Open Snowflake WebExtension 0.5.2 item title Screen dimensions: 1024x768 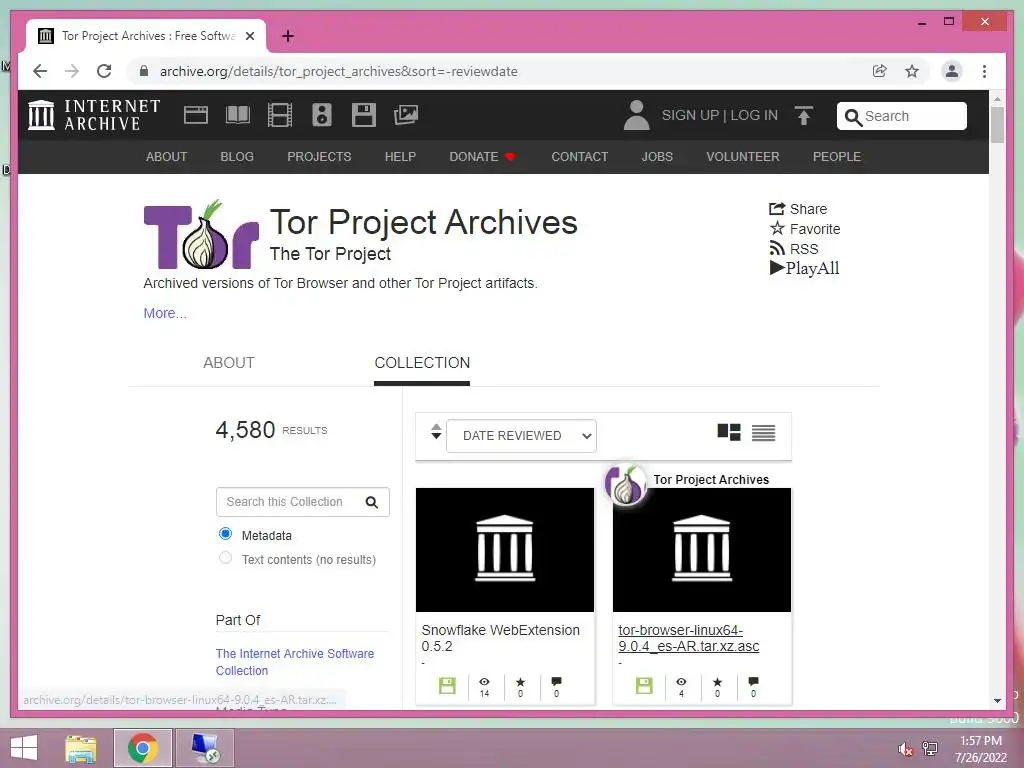[x=500, y=638]
